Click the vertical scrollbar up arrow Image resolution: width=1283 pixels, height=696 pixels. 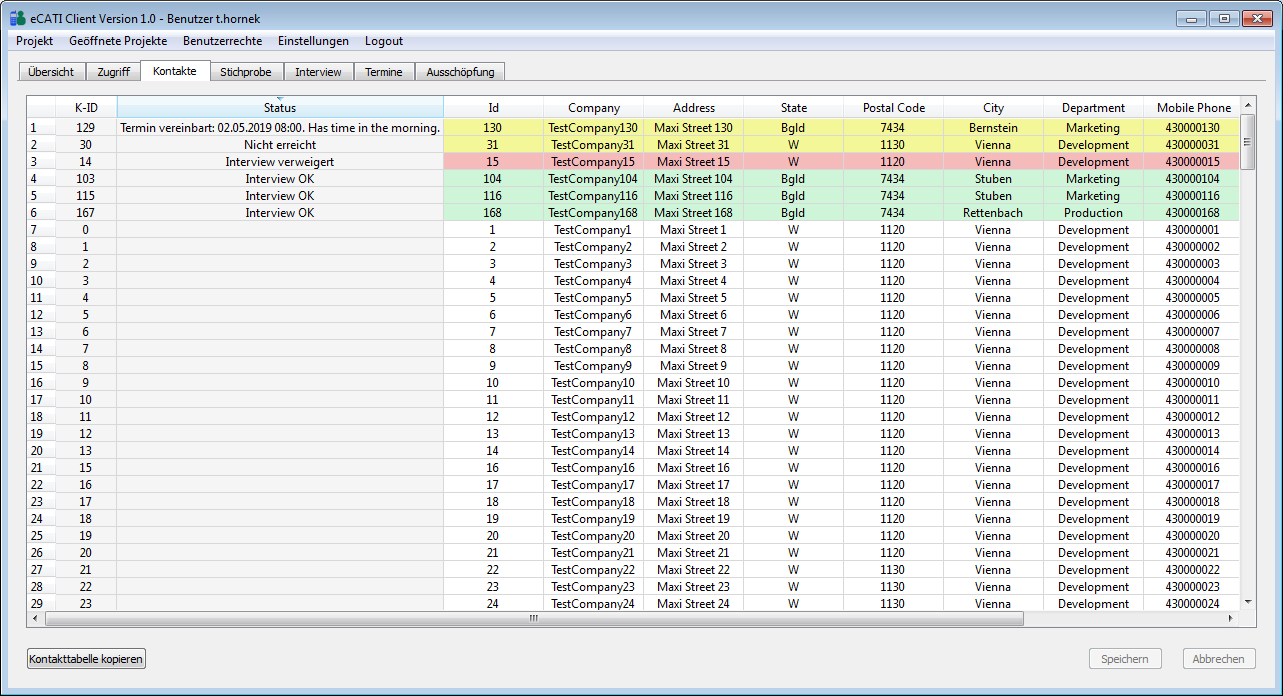(x=1247, y=106)
